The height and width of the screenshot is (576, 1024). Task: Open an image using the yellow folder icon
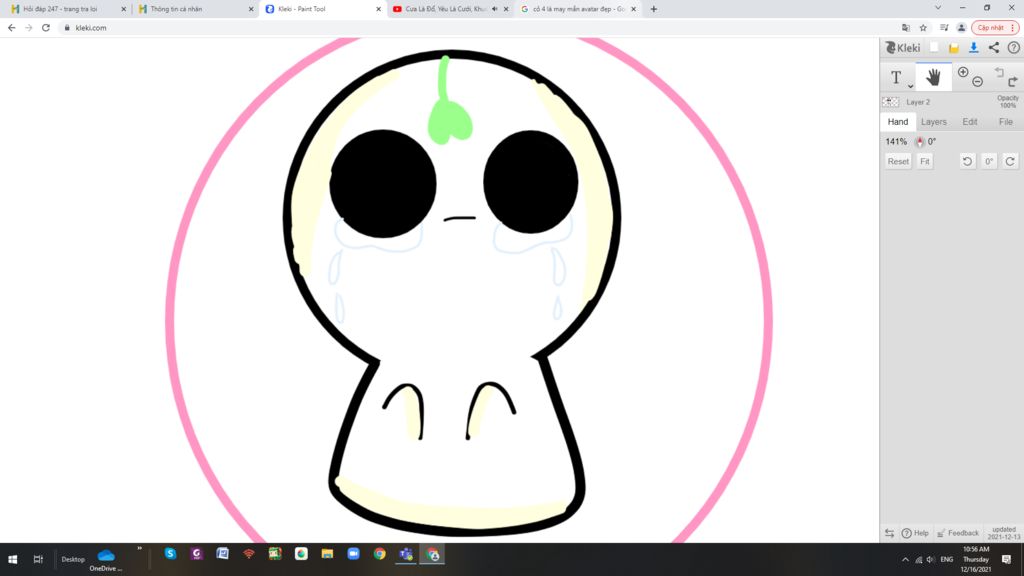953,48
